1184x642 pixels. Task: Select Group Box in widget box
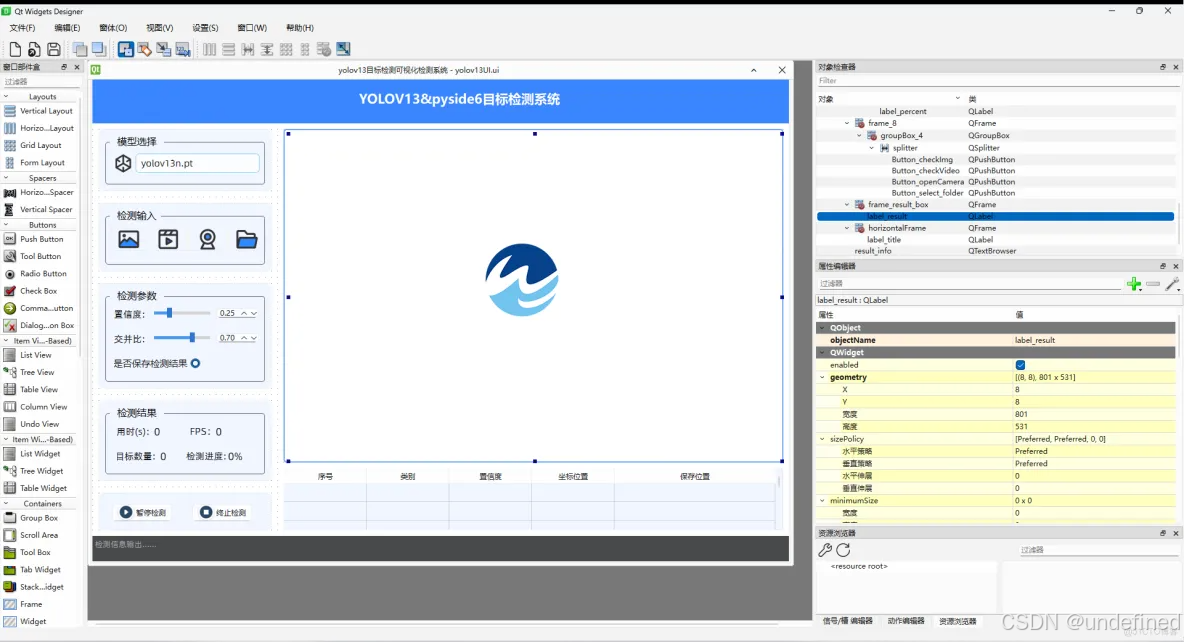[x=41, y=518]
